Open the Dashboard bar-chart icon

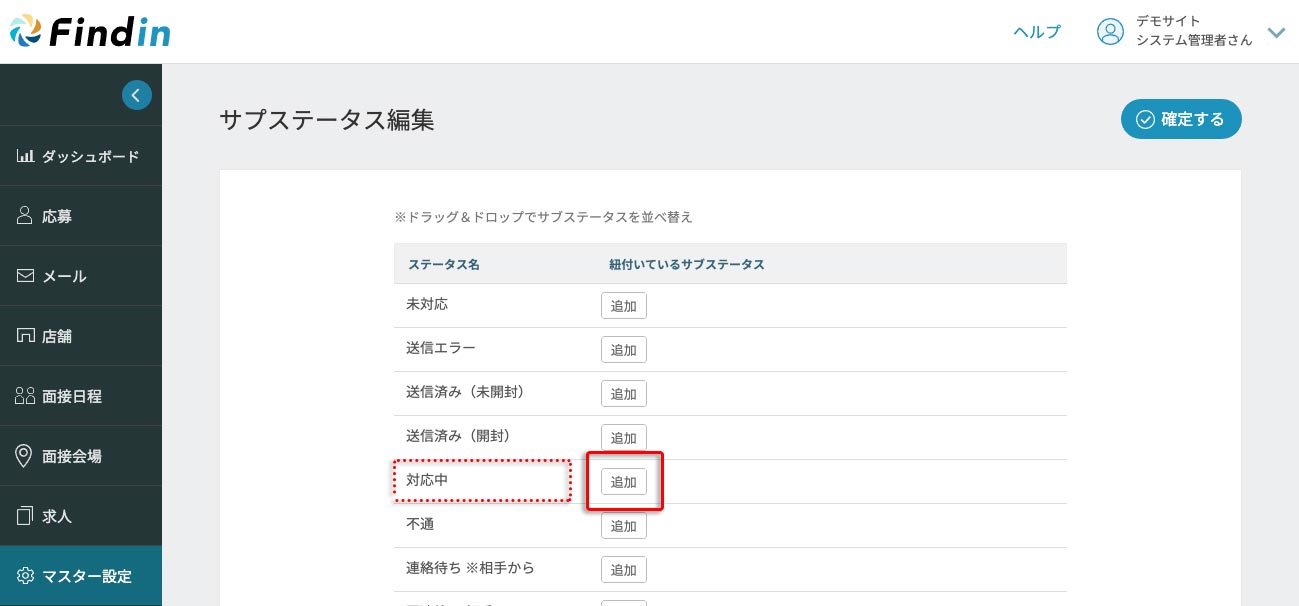coord(26,156)
